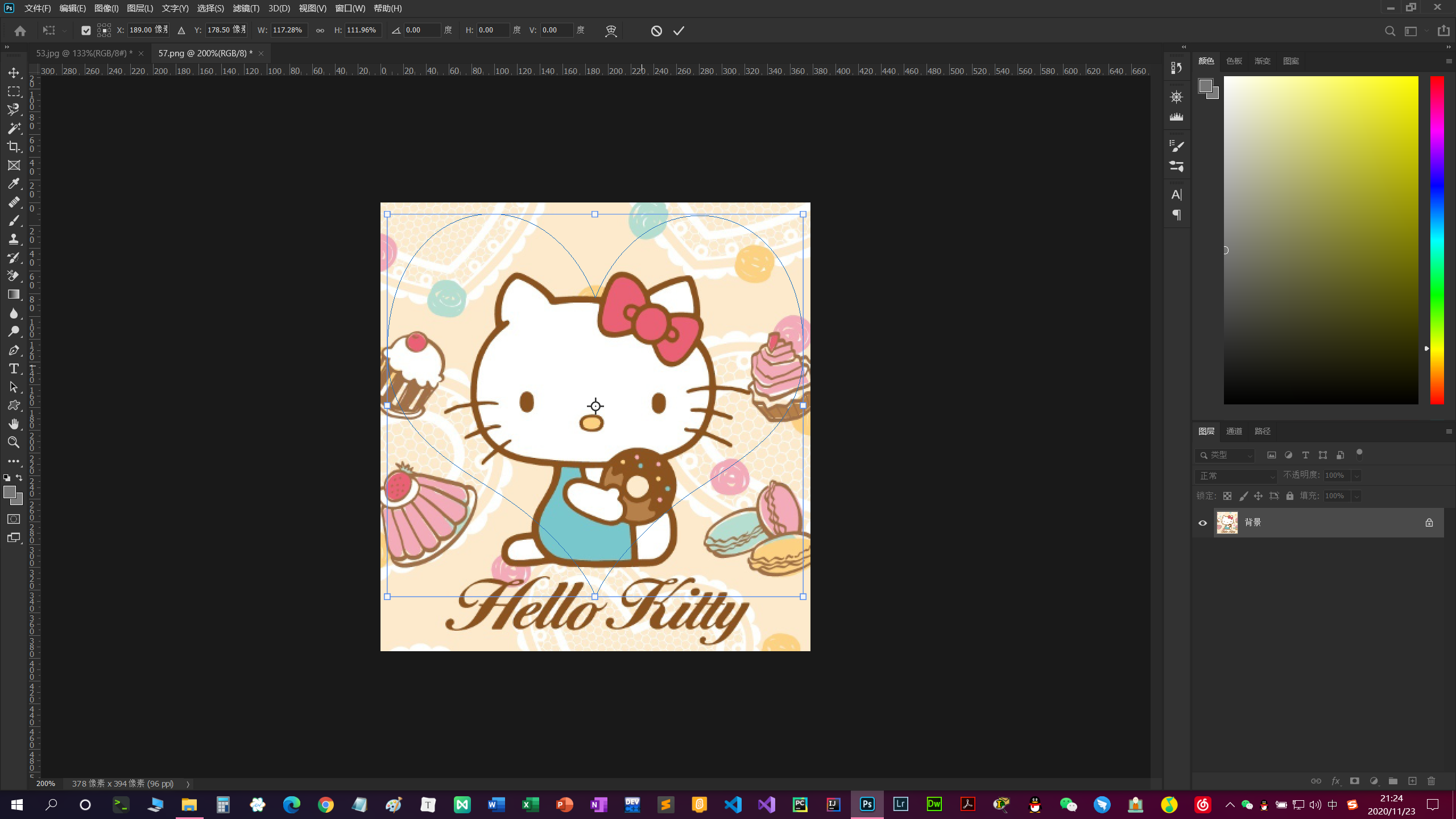
Task: Select the Lasso tool
Action: pyautogui.click(x=14, y=110)
